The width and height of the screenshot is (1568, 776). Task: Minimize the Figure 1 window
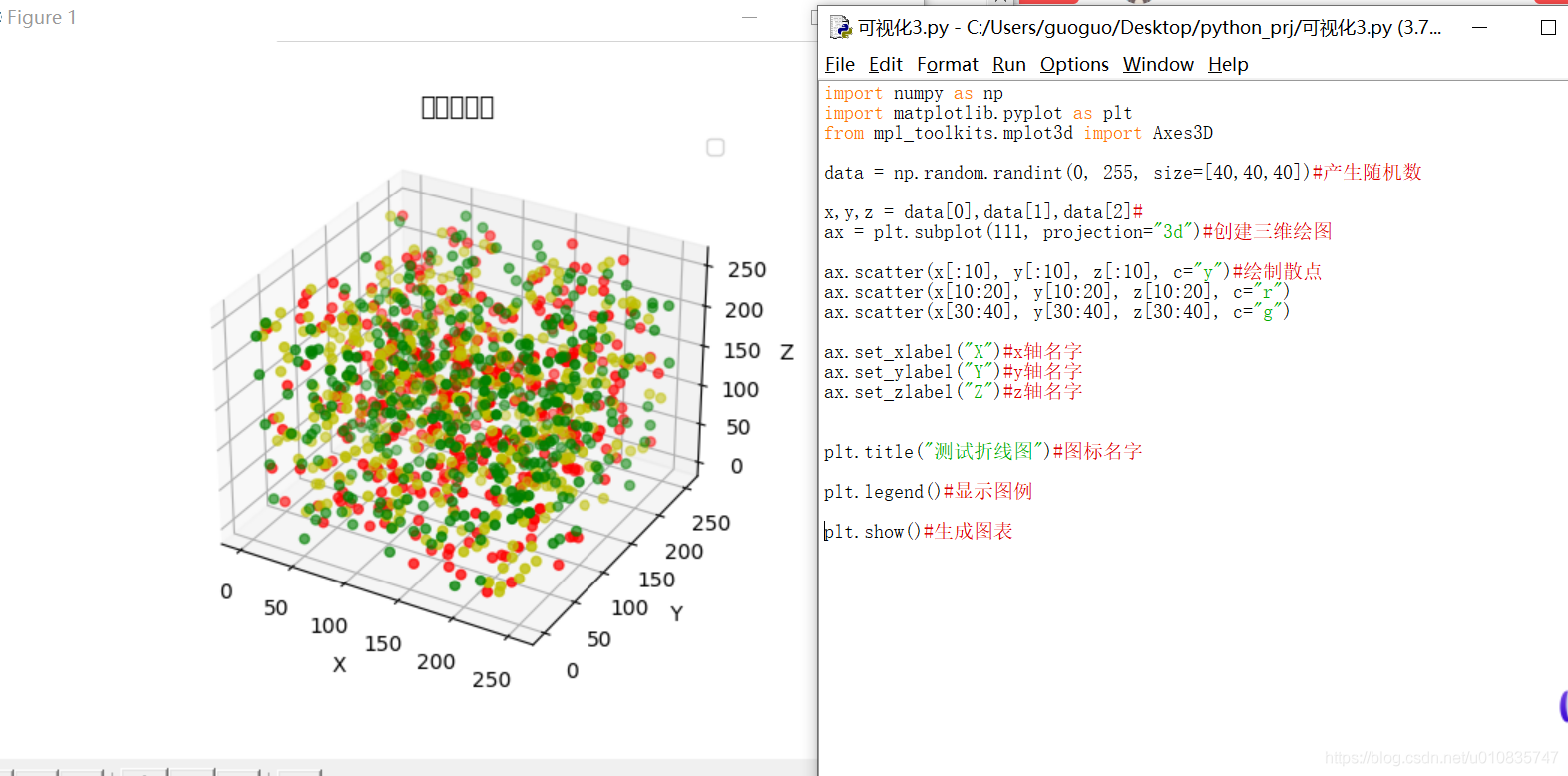coord(749,17)
